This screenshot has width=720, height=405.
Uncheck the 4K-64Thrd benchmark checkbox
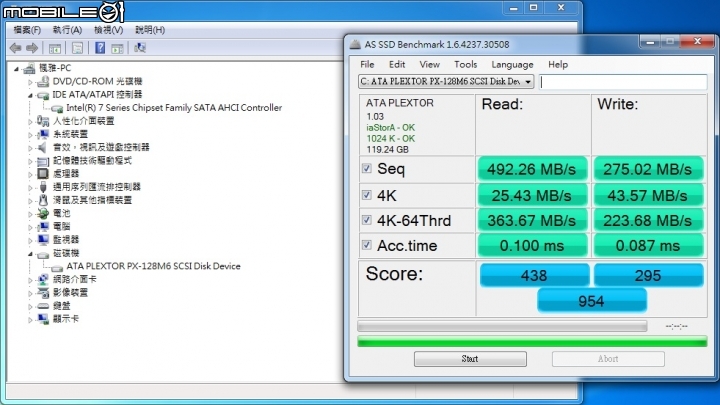[366, 219]
